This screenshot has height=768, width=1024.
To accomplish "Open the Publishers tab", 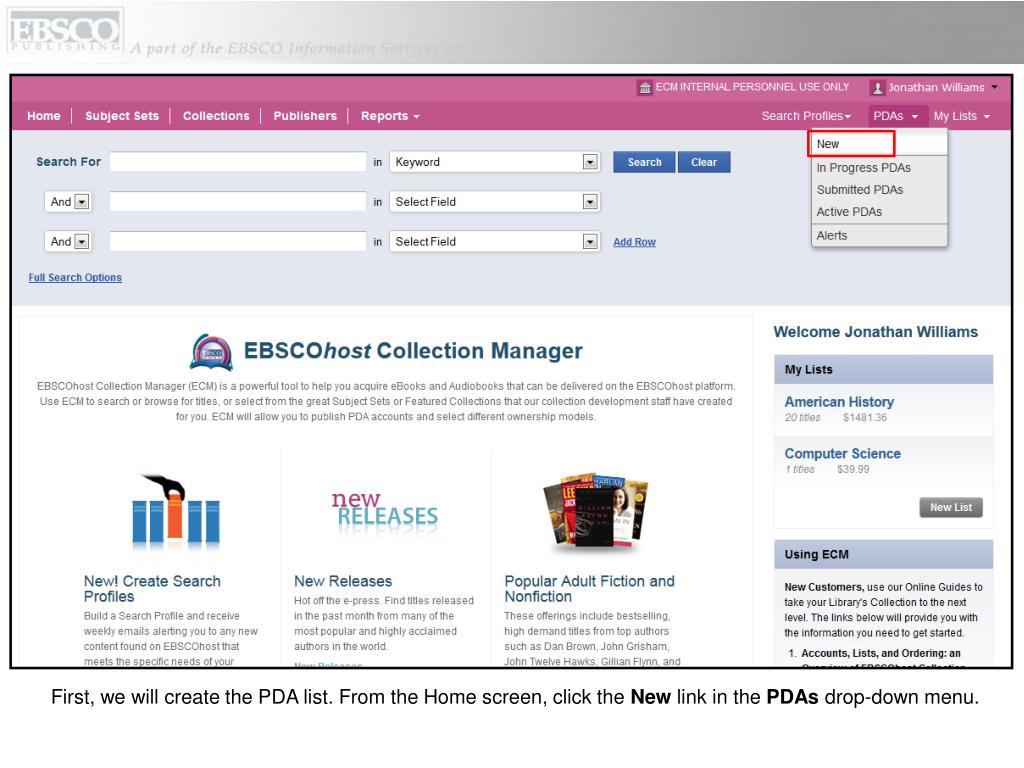I will point(305,116).
